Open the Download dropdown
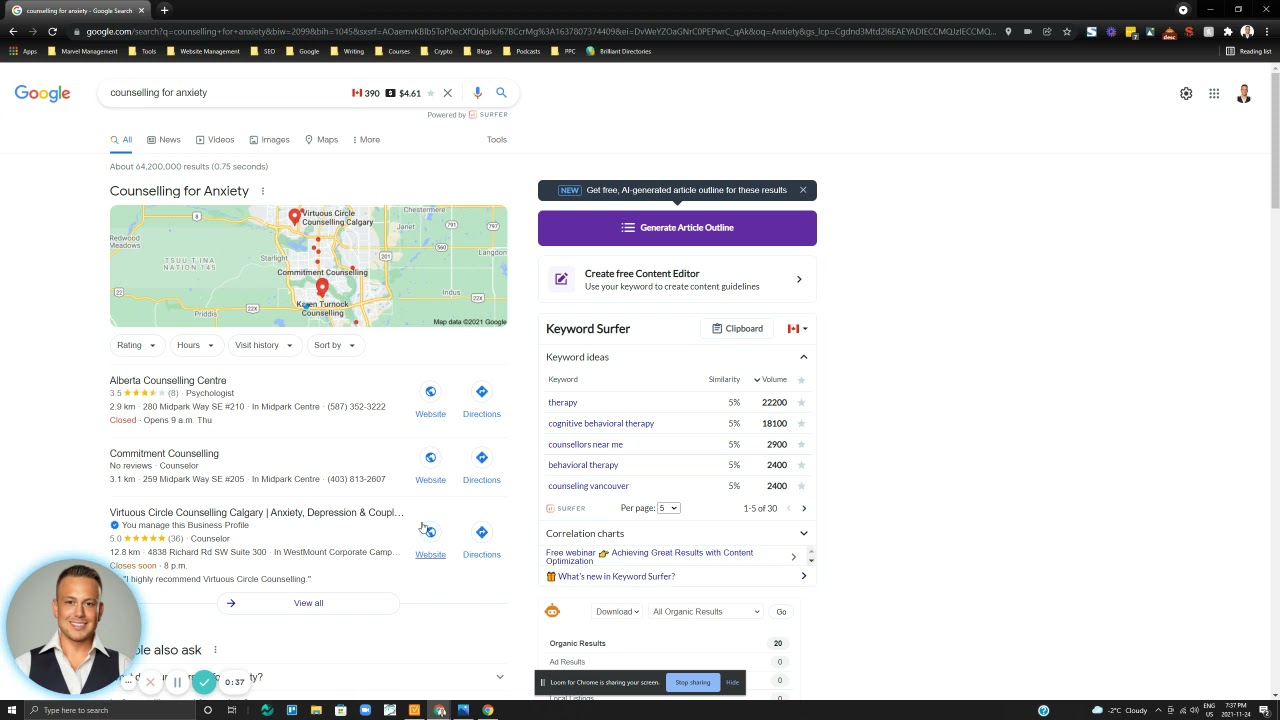Screen dimensions: 1280x720 [617, 612]
